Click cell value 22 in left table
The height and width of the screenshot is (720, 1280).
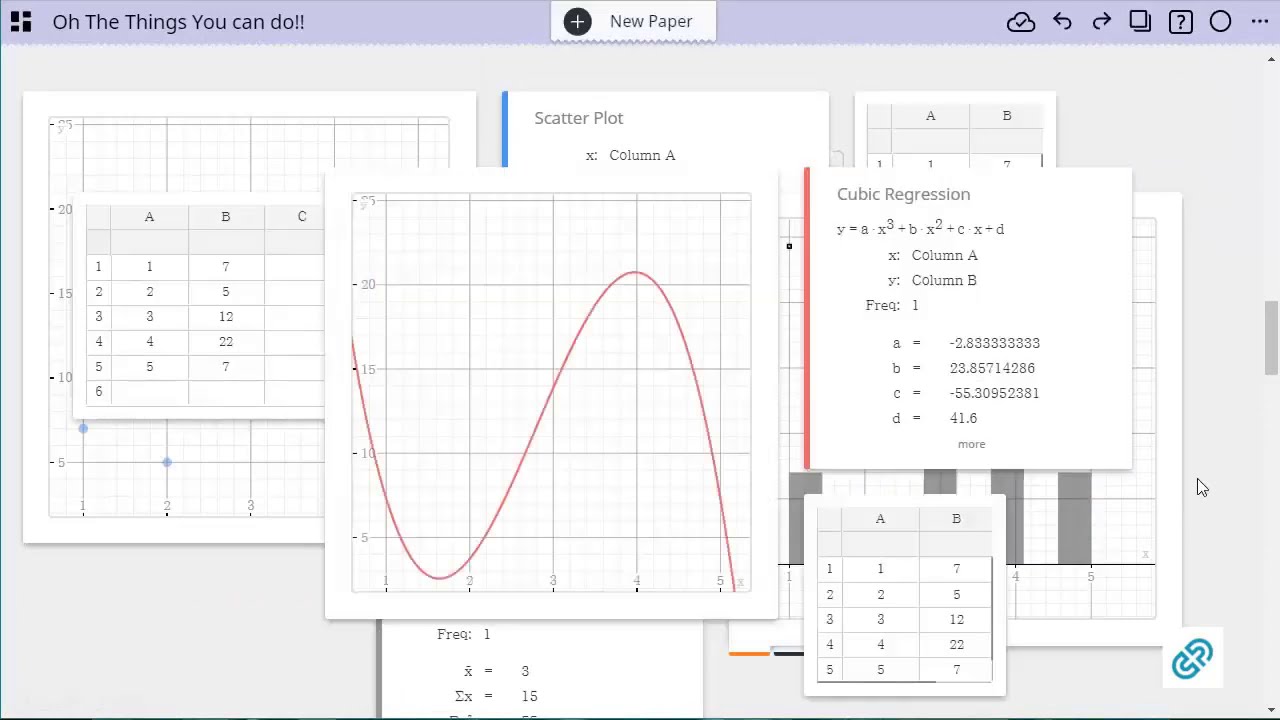(226, 341)
